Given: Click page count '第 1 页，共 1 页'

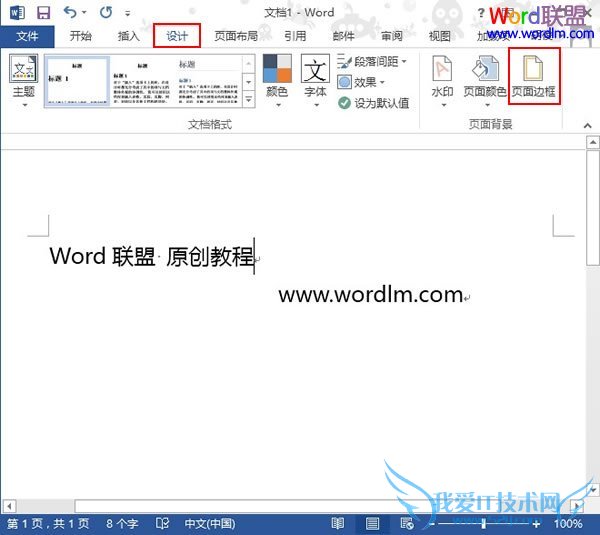Looking at the screenshot, I should click(x=49, y=524).
